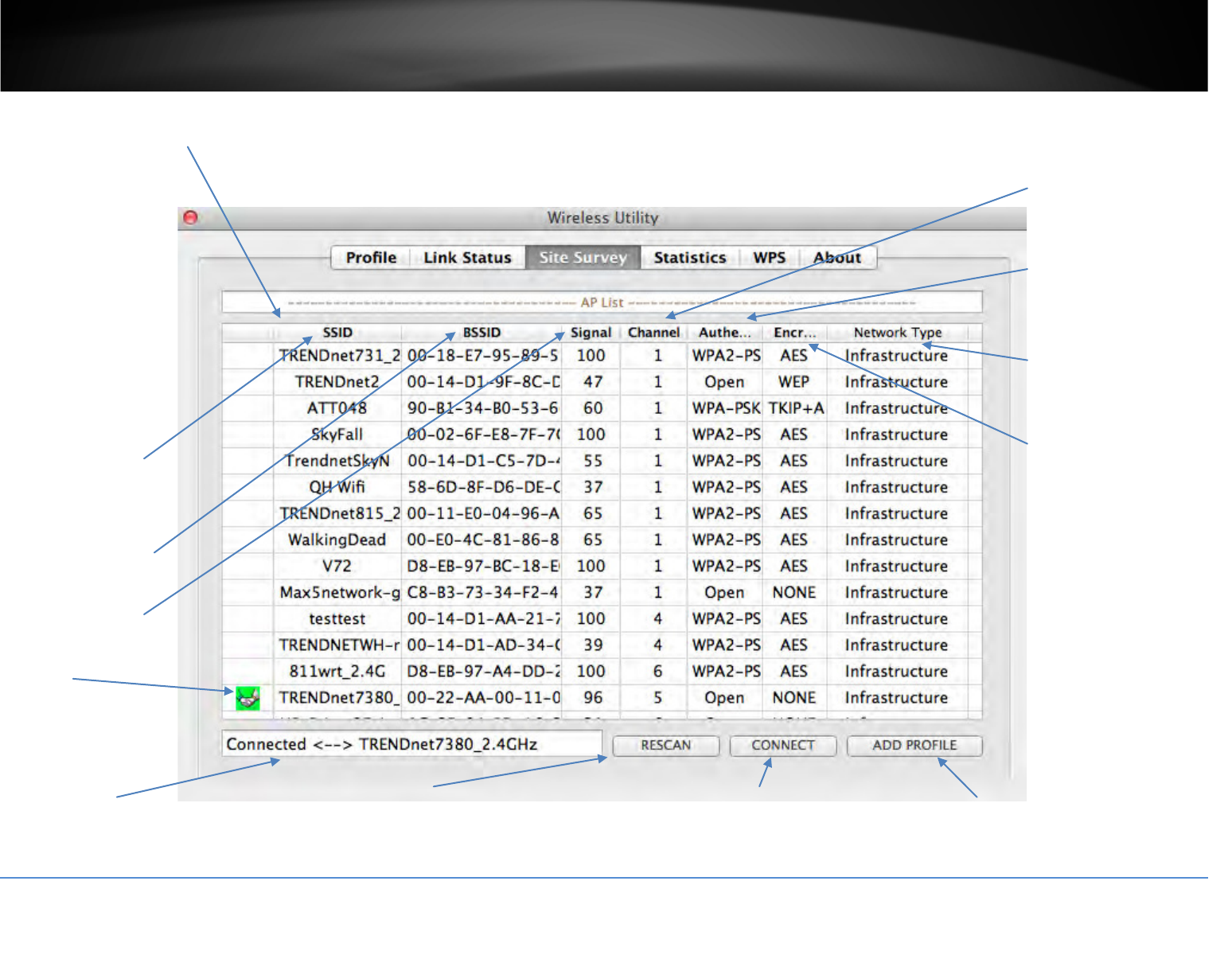Click the Connected TRENDnet7380_2.4GHz status field
The height and width of the screenshot is (955, 1232).
coord(411,744)
